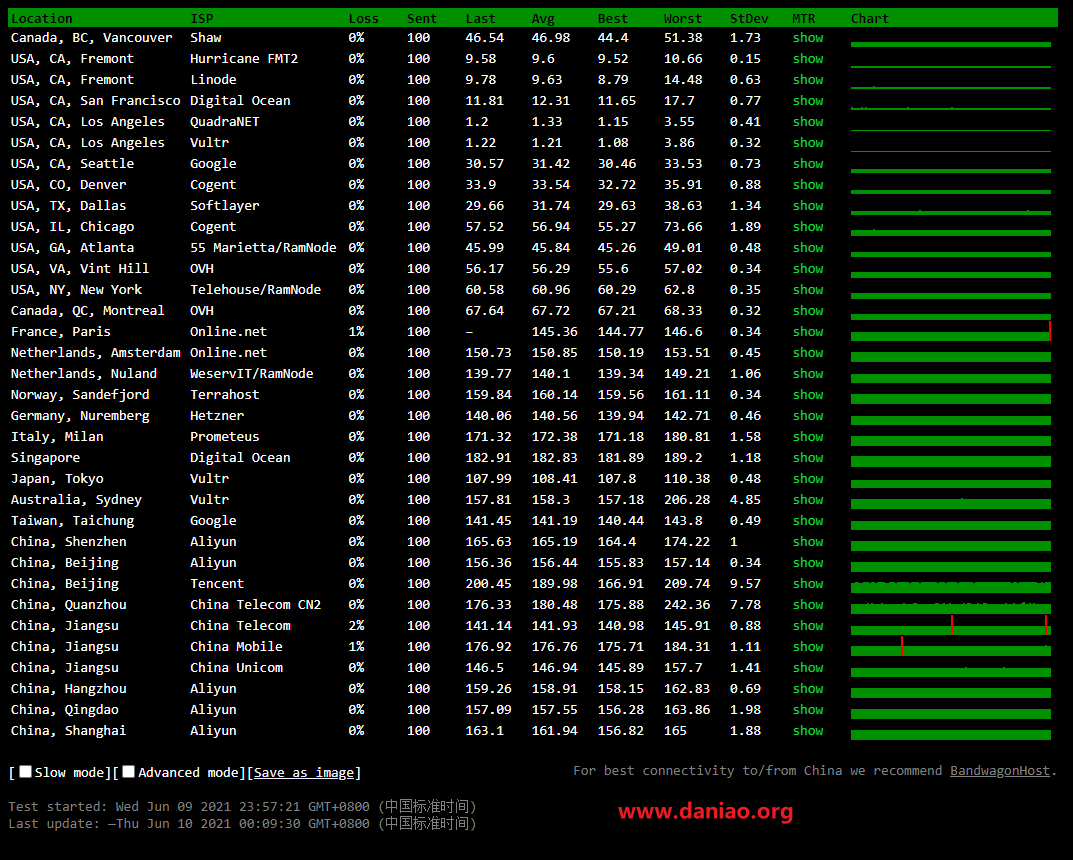The image size is (1073, 860).
Task: Show MTR for Norway, Sandefjord Terrahost
Action: 807,395
